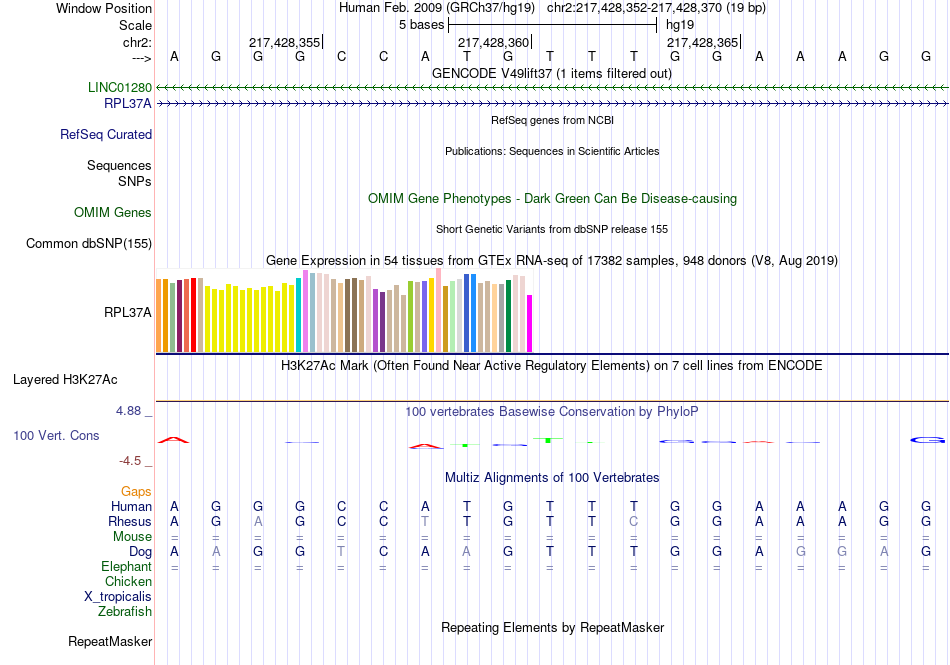
Task: Click the Layered H3K27Ac track label
Action: click(65, 380)
